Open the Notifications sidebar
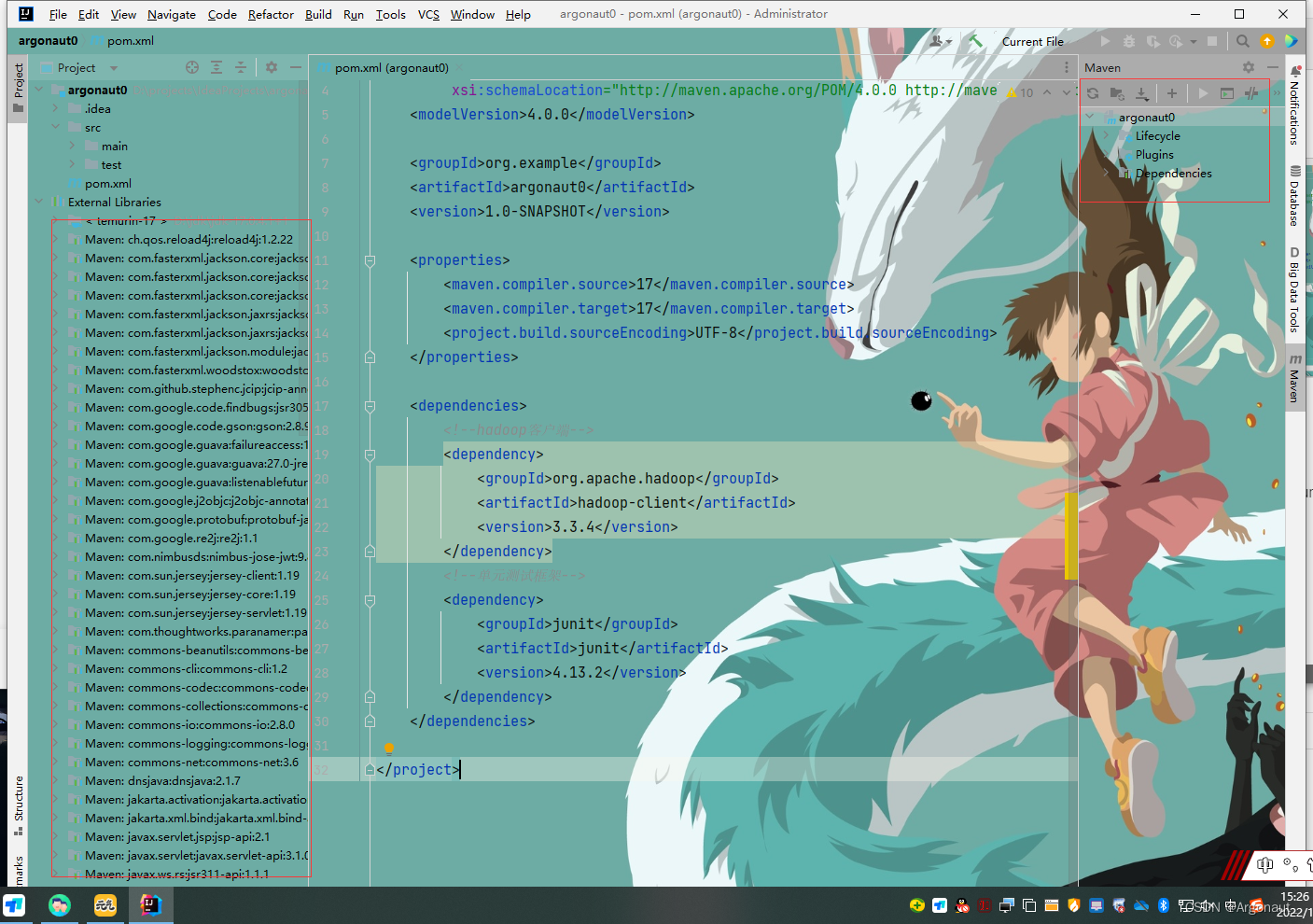1313x924 pixels. [x=1295, y=105]
